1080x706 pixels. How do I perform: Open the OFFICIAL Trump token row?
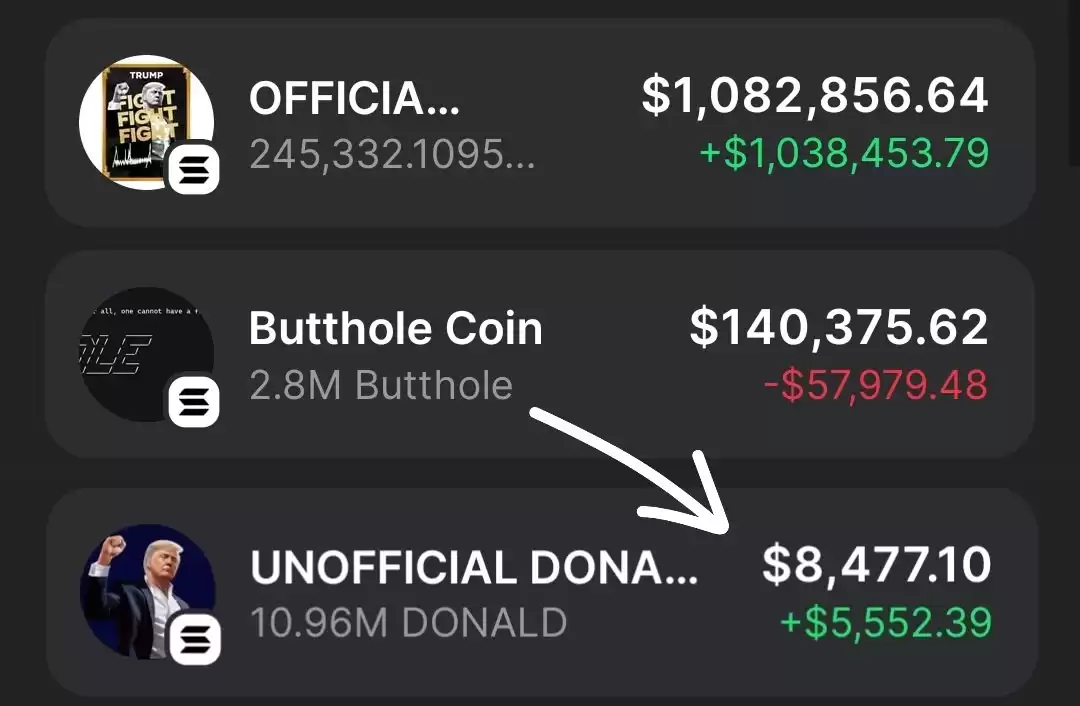(540, 123)
